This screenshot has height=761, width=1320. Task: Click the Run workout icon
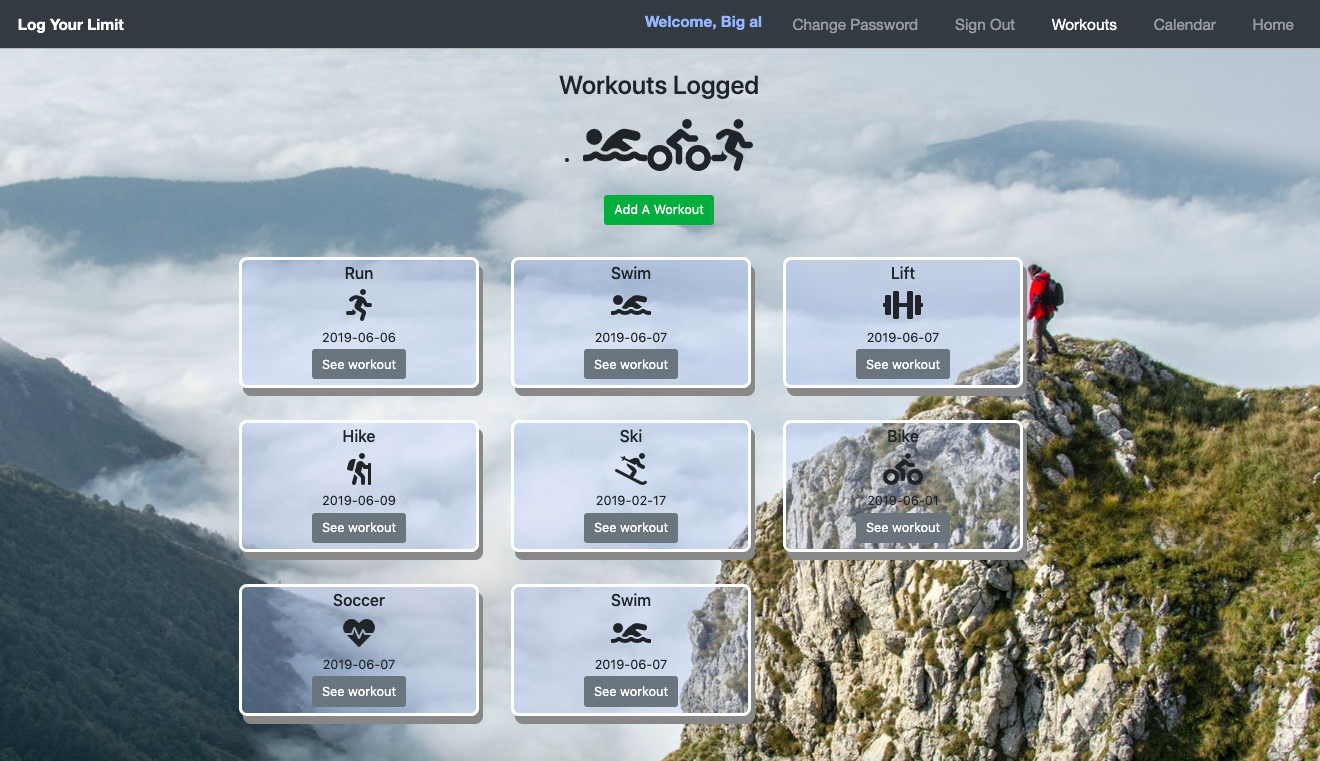coord(359,303)
